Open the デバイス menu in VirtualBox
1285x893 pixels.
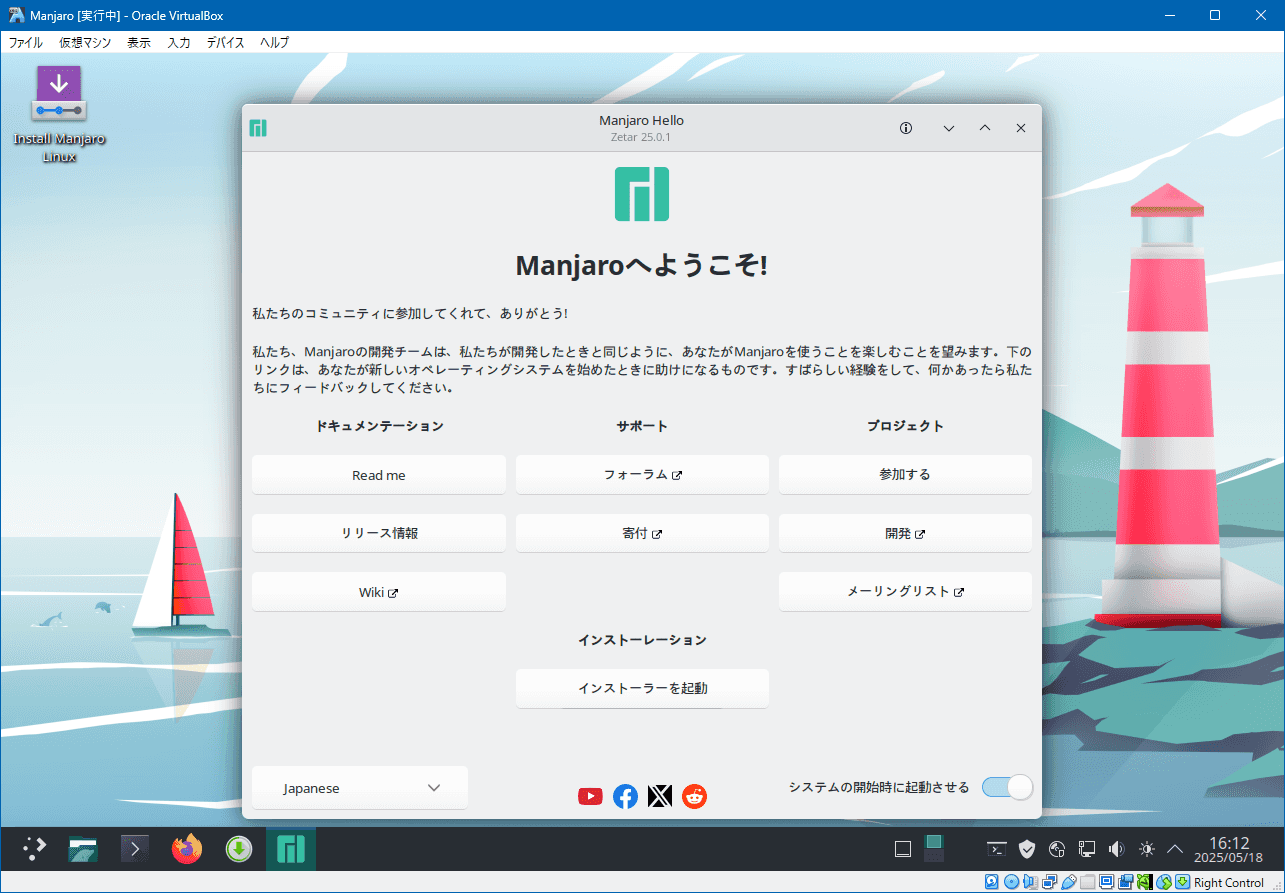coord(225,42)
